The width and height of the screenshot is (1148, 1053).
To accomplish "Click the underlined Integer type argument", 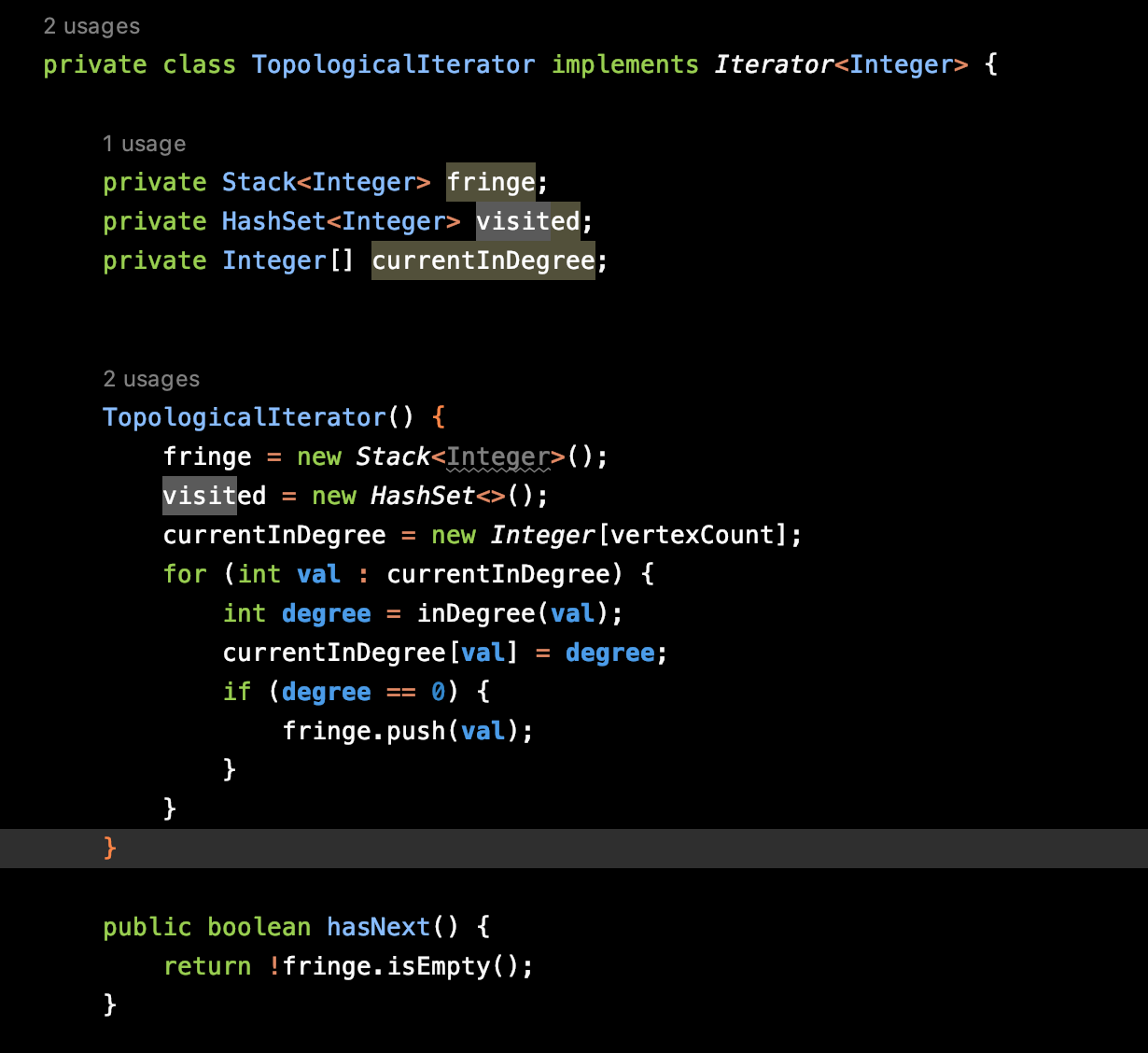I will (x=498, y=456).
